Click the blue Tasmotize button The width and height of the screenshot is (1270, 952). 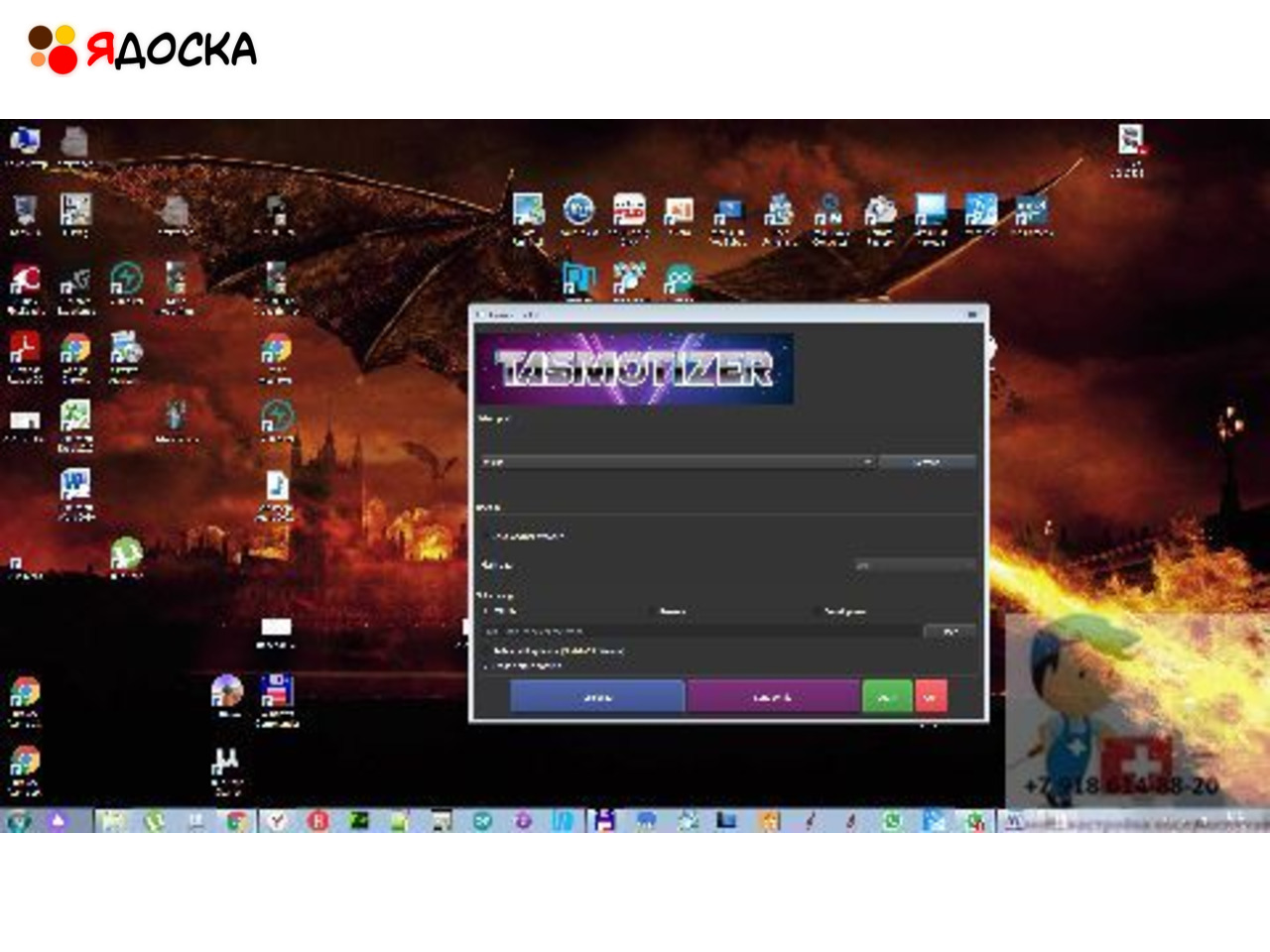597,697
